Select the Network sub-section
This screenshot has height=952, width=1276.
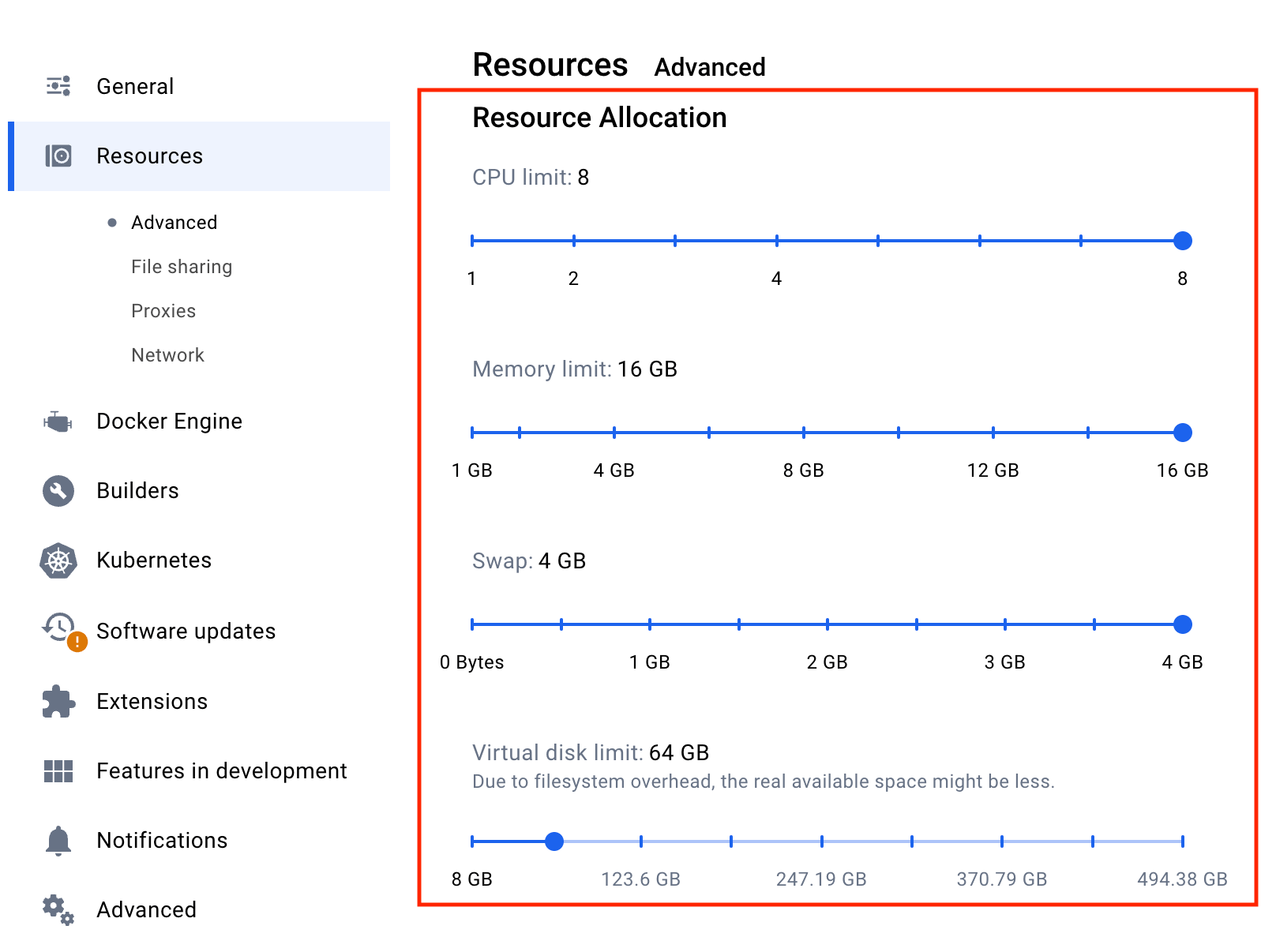coord(167,355)
